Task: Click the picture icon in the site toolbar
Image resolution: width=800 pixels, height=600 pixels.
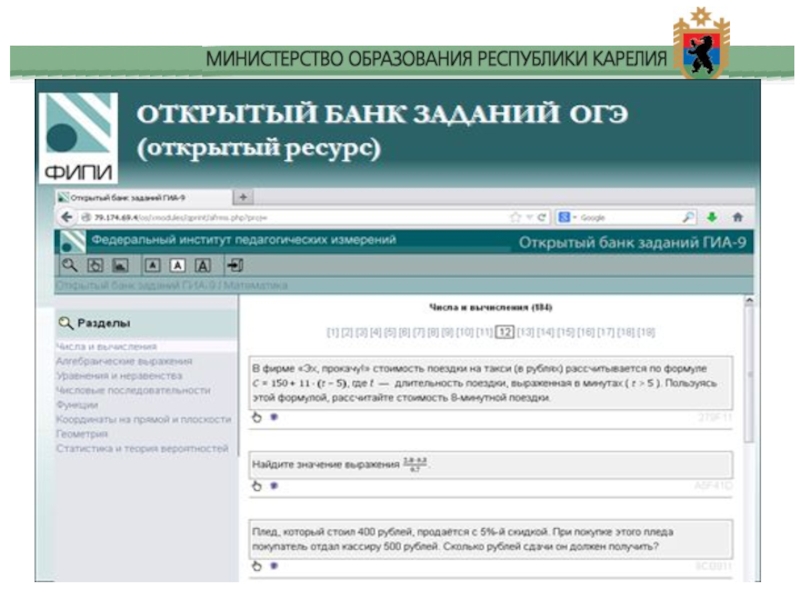Action: (x=120, y=265)
